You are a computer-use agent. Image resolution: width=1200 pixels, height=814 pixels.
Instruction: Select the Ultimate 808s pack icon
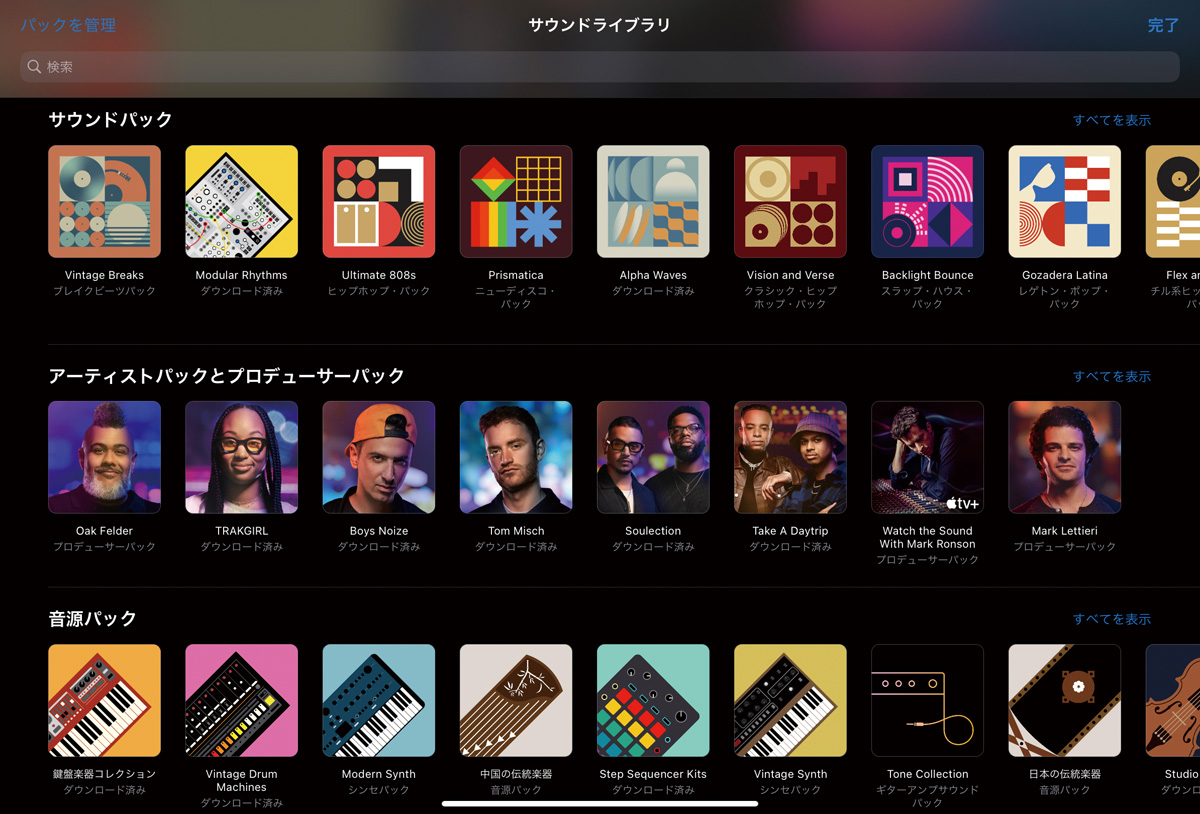click(378, 201)
